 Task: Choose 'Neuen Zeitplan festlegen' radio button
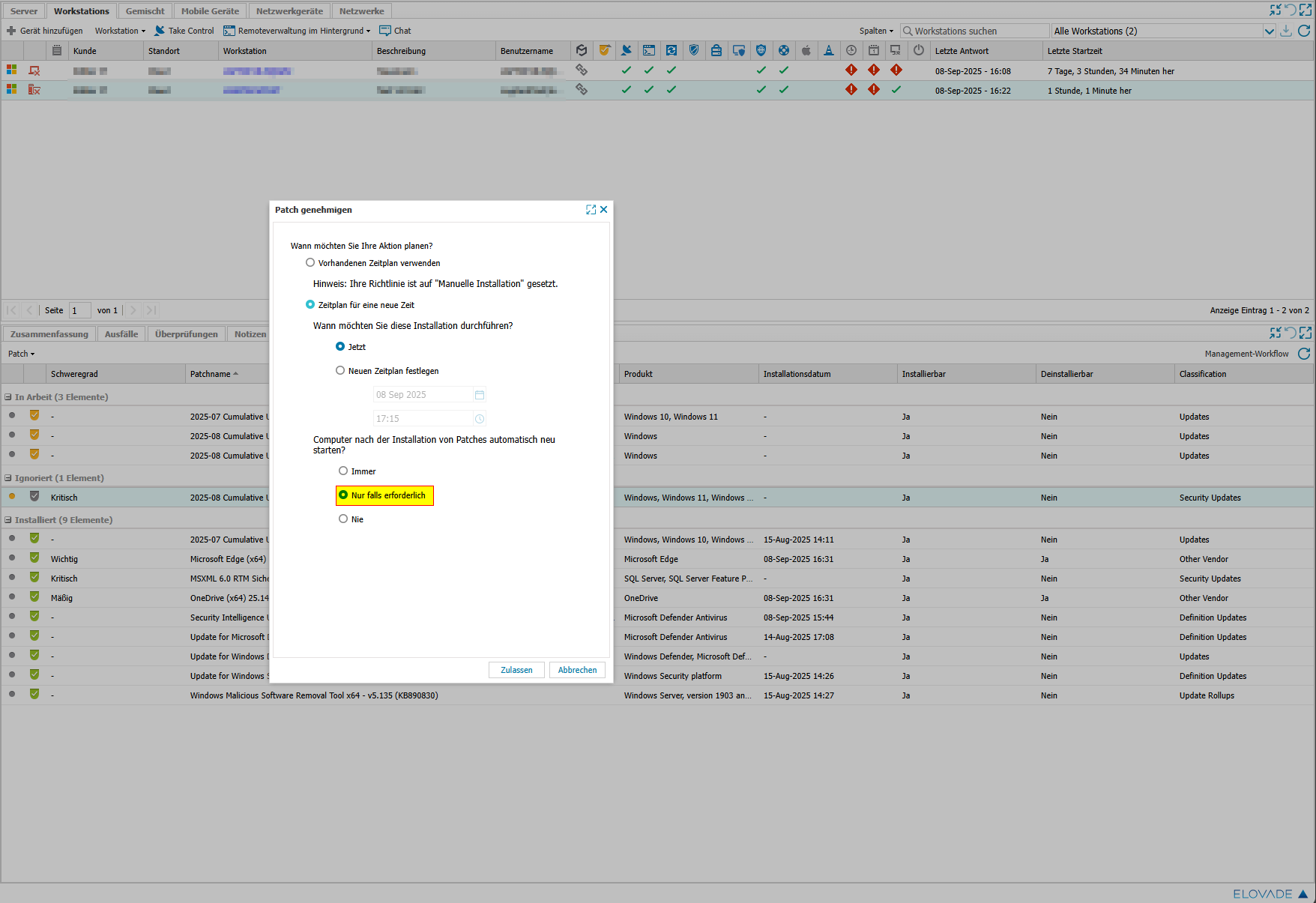pyautogui.click(x=340, y=371)
